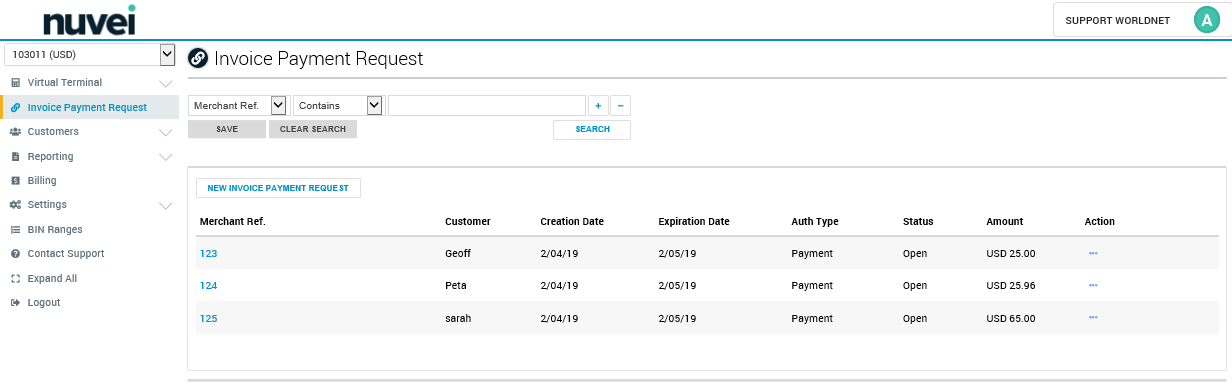1232x390 pixels.
Task: Click the Customers people icon in sidebar
Action: (16, 132)
